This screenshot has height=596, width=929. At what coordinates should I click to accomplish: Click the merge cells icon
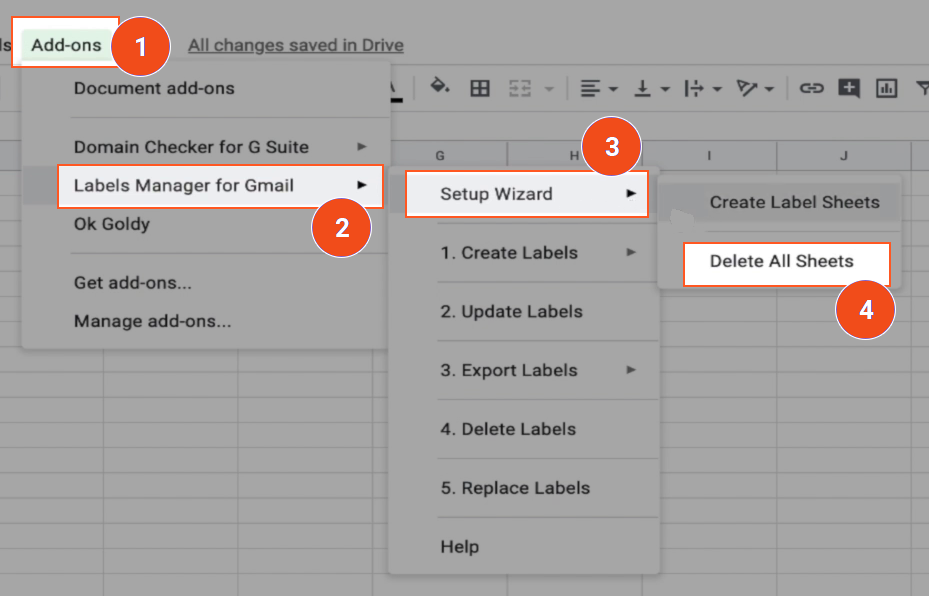point(520,89)
